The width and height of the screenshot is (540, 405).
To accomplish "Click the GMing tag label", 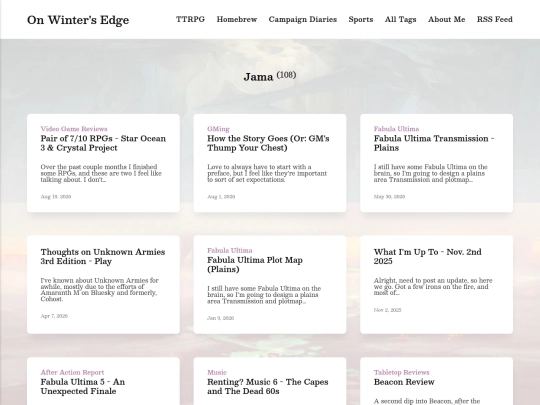I will pos(218,129).
